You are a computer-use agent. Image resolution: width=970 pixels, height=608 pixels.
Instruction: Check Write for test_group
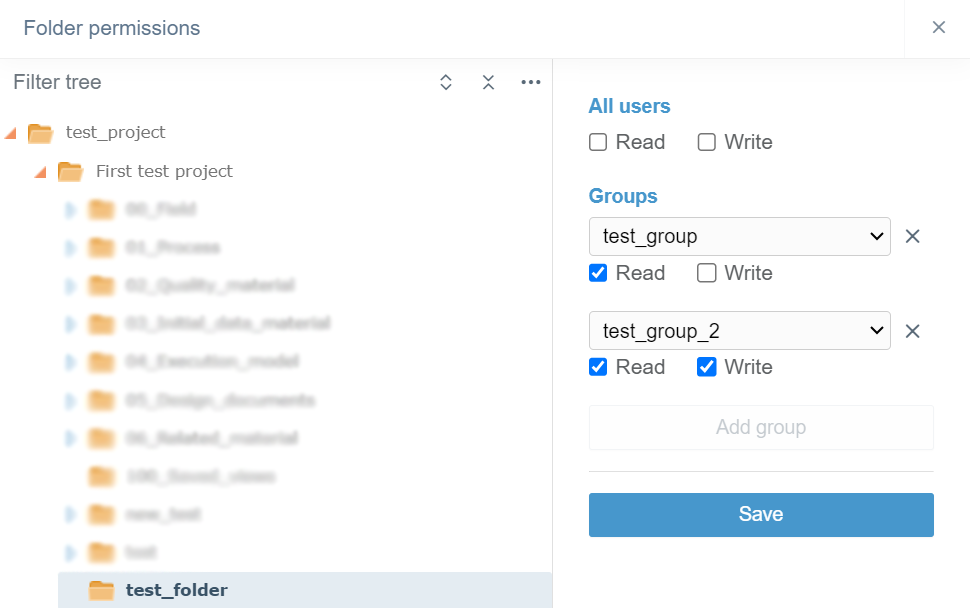[x=707, y=273]
